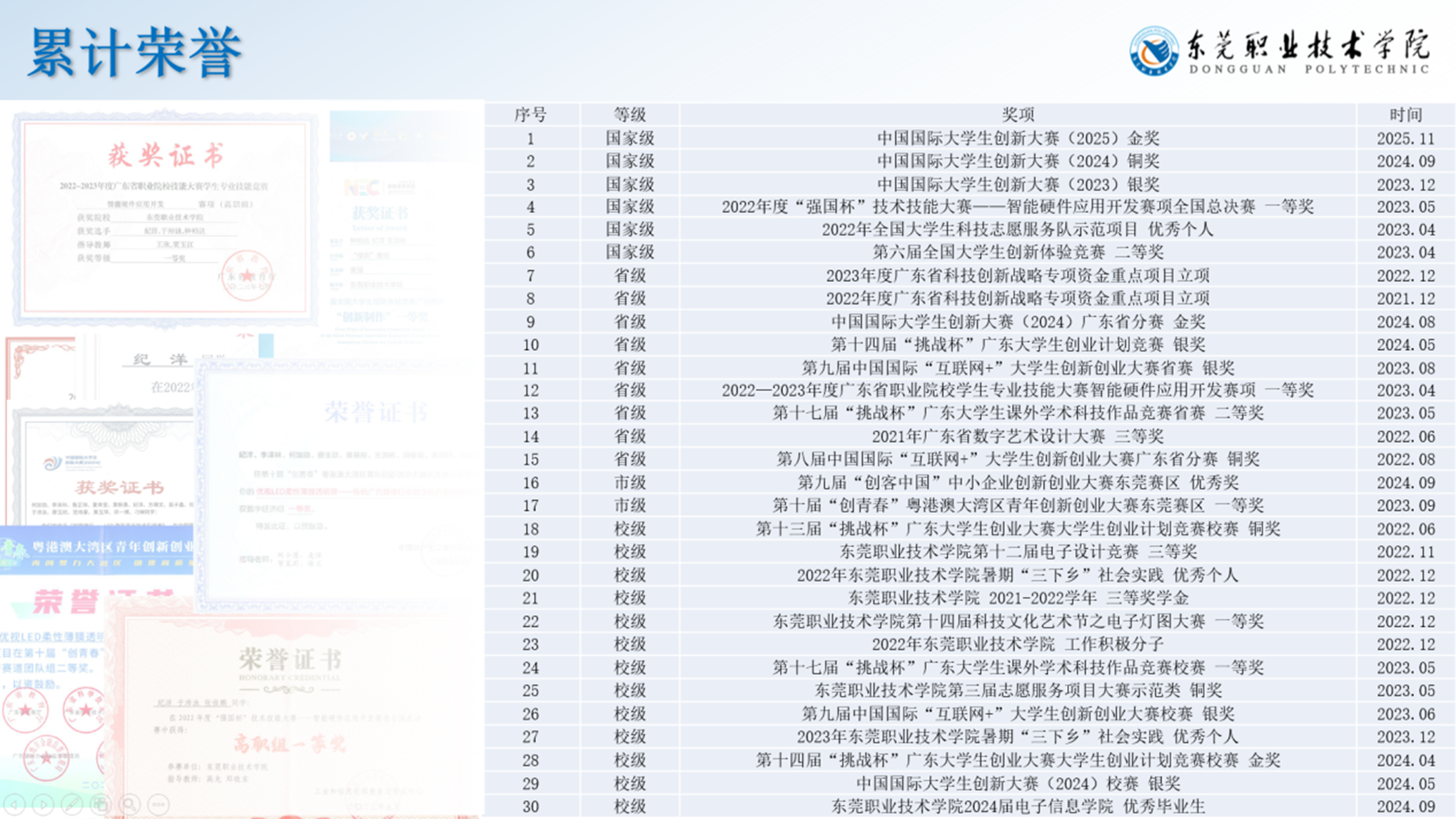Activate the zoom magnifier in the slideshow

(x=130, y=804)
